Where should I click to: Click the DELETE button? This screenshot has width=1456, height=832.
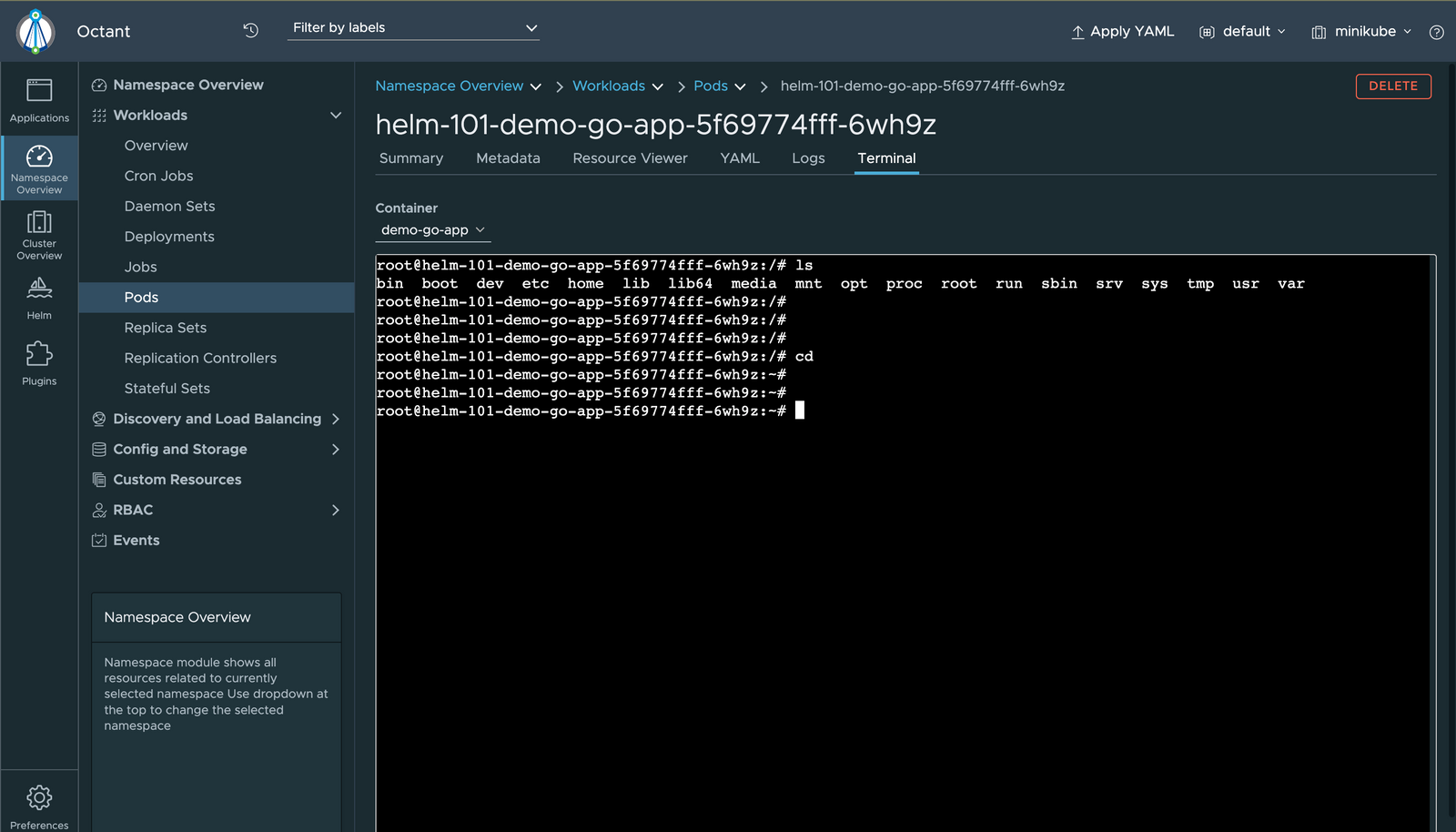point(1393,86)
